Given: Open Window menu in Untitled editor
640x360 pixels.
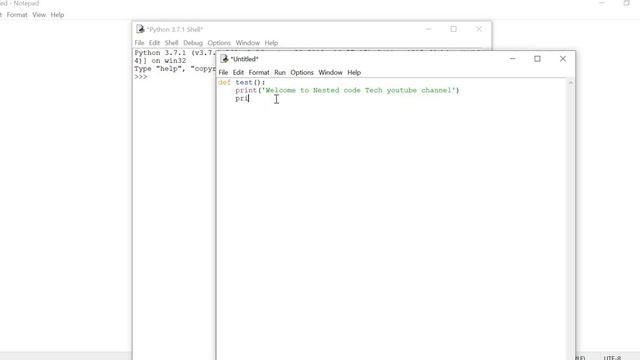Looking at the screenshot, I should tap(330, 73).
